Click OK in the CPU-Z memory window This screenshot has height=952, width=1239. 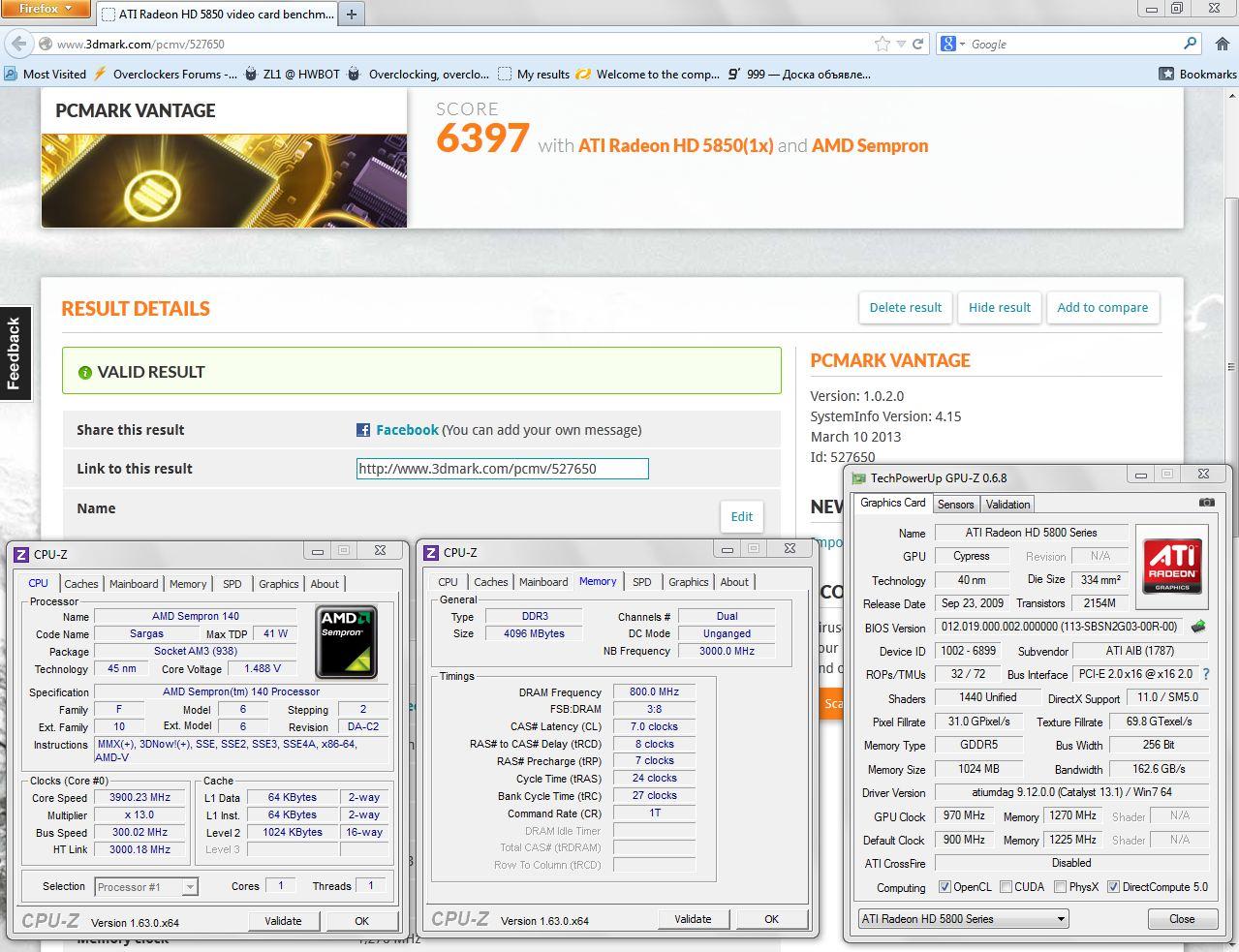771,919
